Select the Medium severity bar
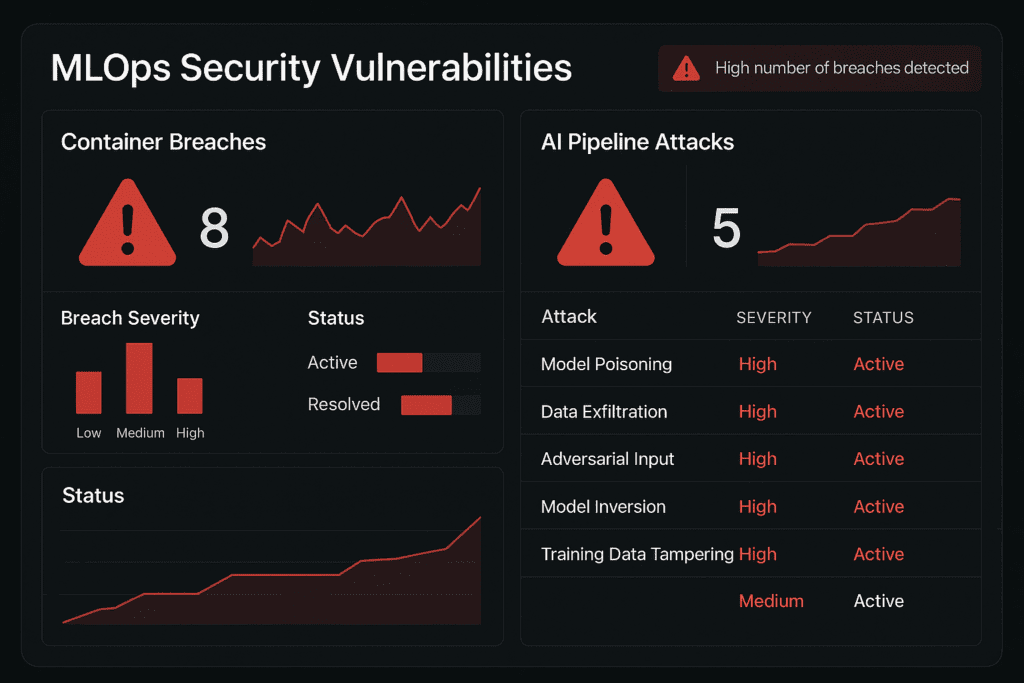1024x683 pixels. tap(139, 378)
